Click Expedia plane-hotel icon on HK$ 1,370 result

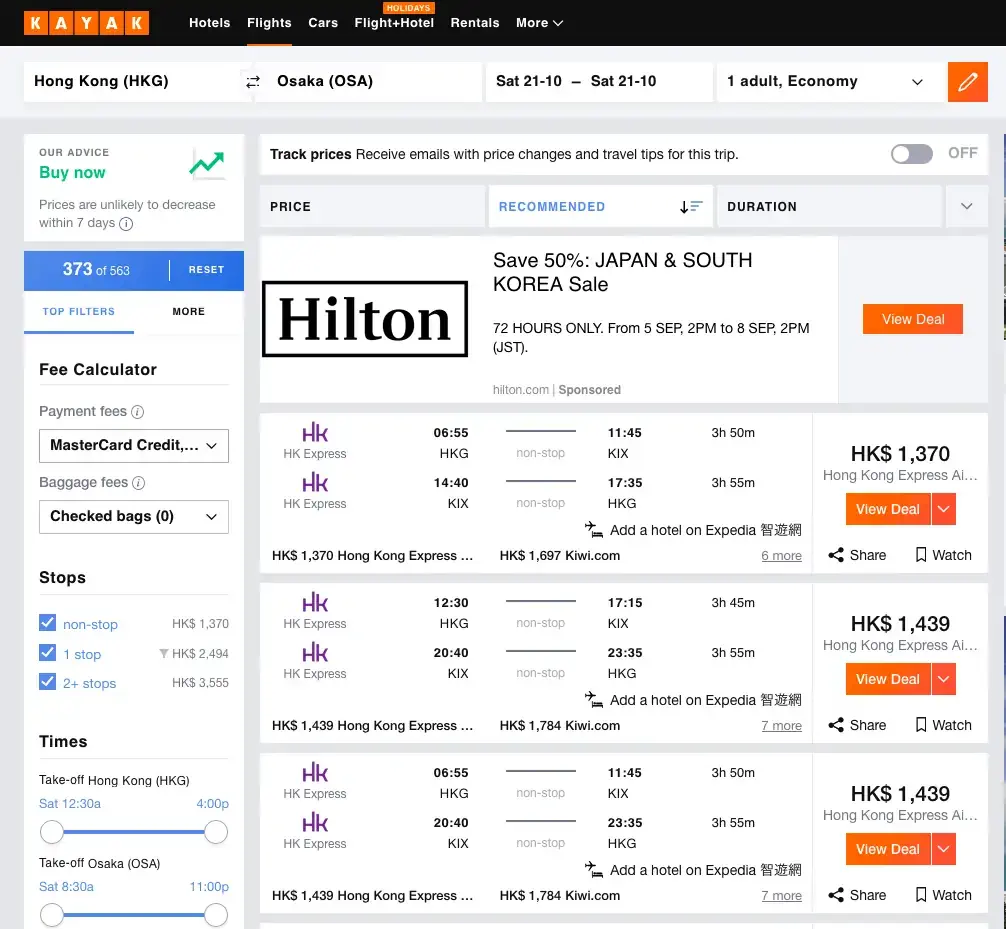tap(594, 530)
